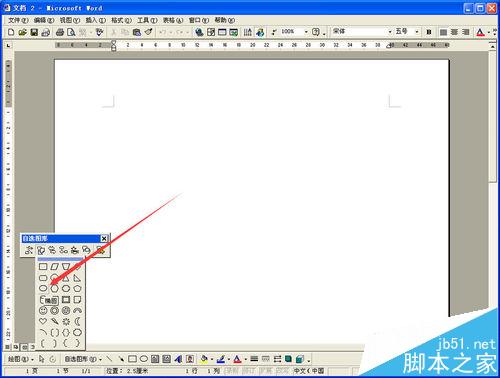The height and width of the screenshot is (378, 500).
Task: Open the font size dropdown 五号
Action: point(417,32)
